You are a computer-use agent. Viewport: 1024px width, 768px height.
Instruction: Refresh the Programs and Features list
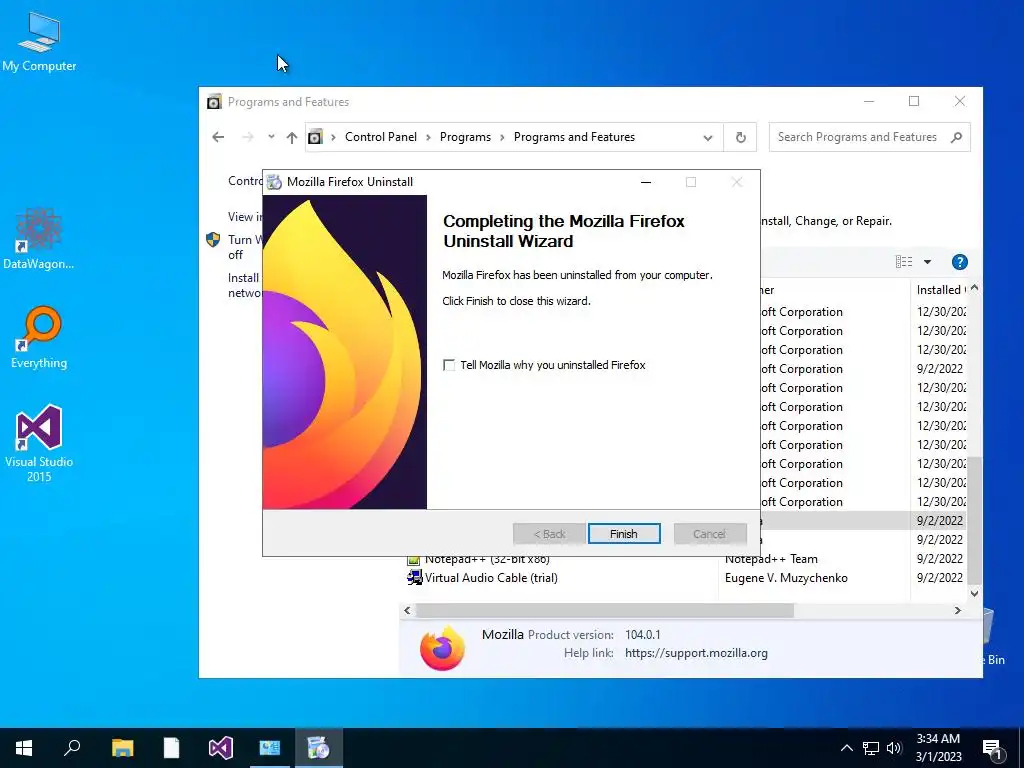click(741, 137)
